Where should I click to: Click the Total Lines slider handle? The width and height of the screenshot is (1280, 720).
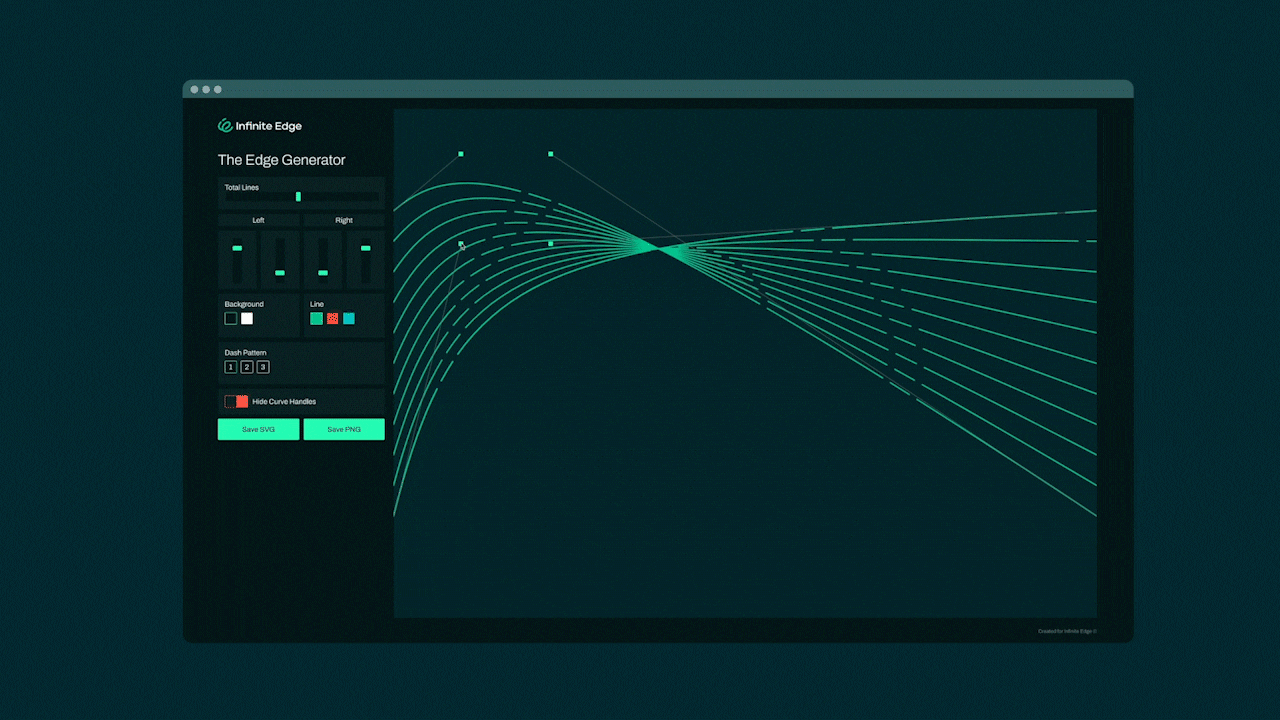pos(298,197)
